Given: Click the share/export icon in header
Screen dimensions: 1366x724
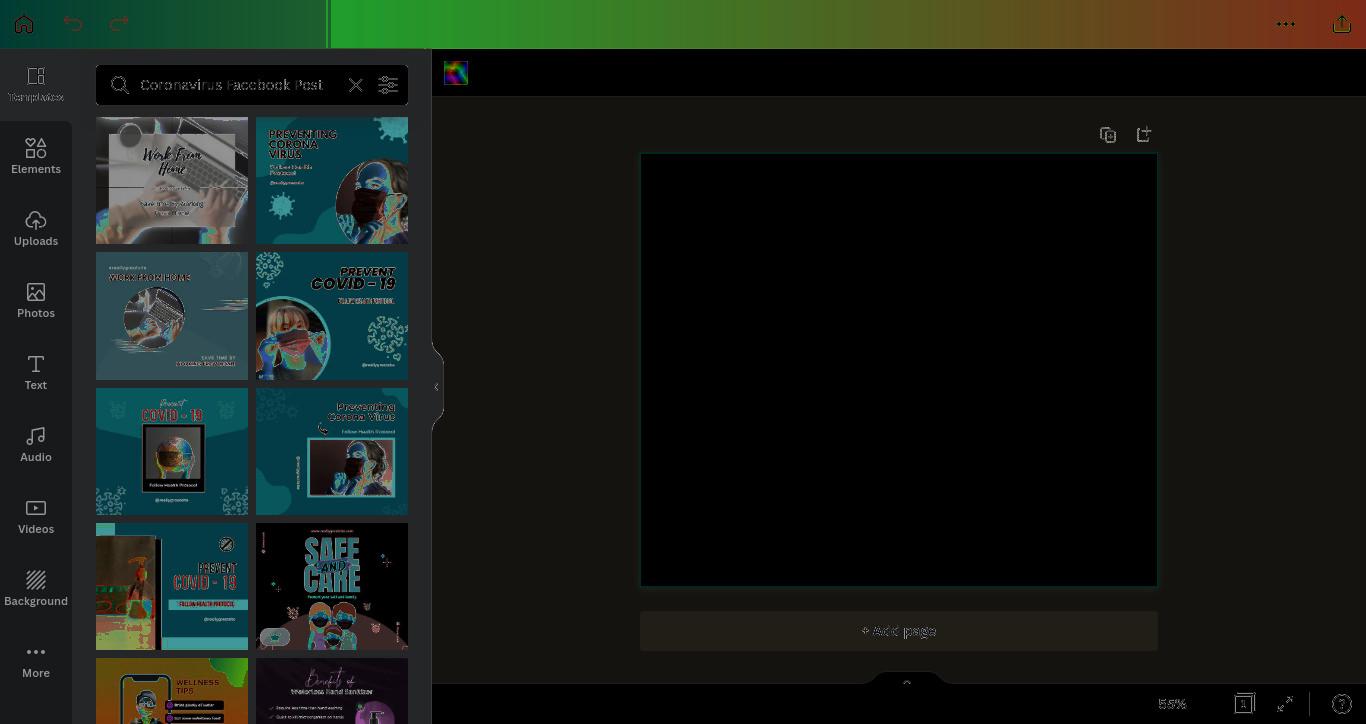Looking at the screenshot, I should pyautogui.click(x=1342, y=24).
